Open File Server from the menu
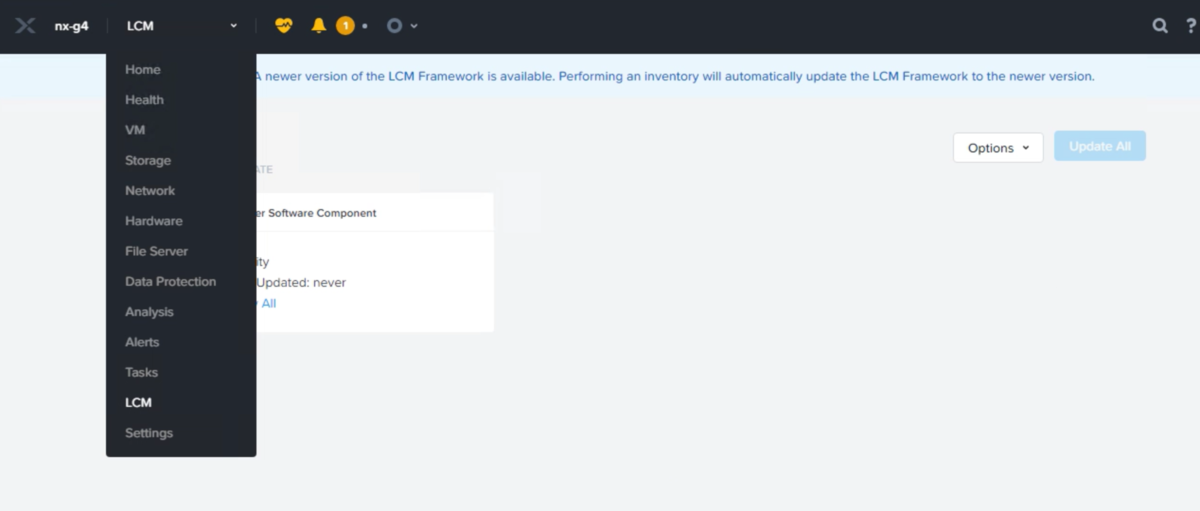1200x511 pixels. tap(156, 252)
